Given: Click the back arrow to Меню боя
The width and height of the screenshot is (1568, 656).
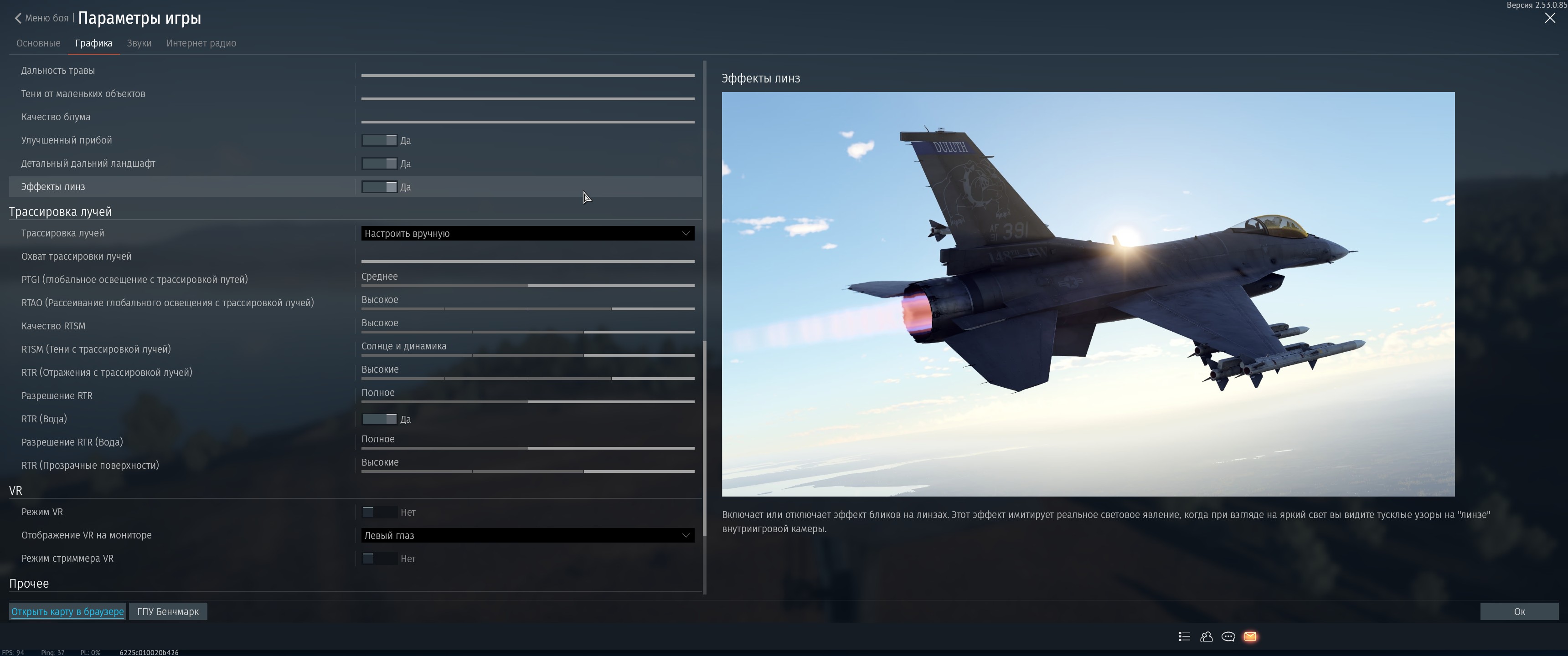Looking at the screenshot, I should [x=18, y=18].
